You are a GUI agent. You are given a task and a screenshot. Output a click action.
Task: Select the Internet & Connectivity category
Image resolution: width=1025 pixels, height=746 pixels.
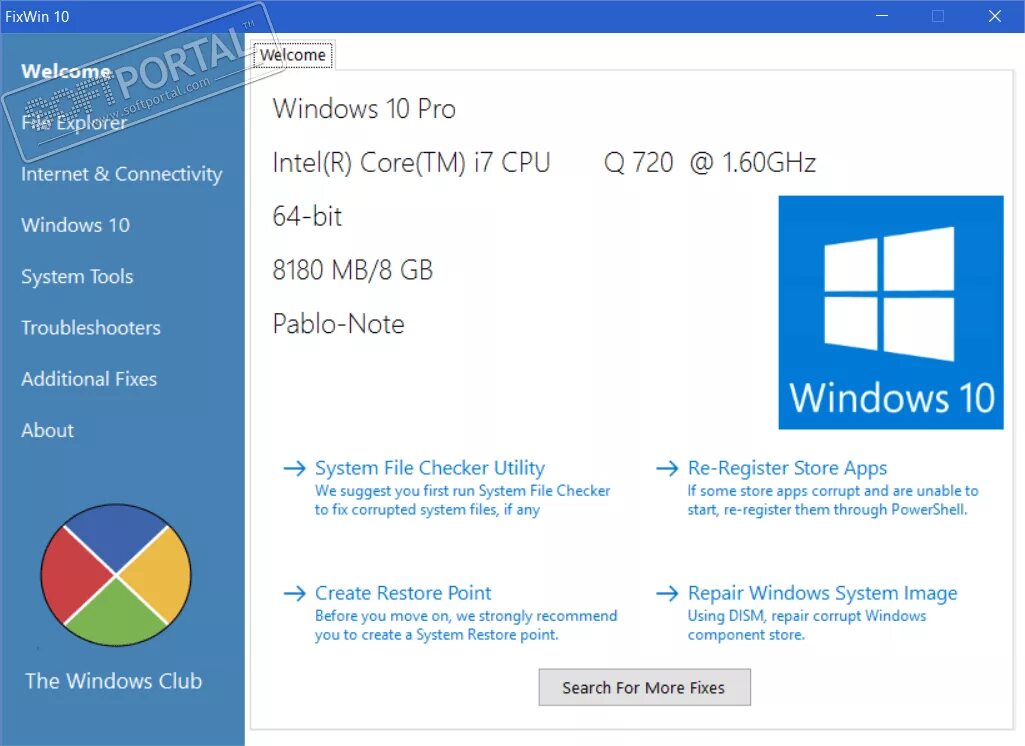point(121,173)
